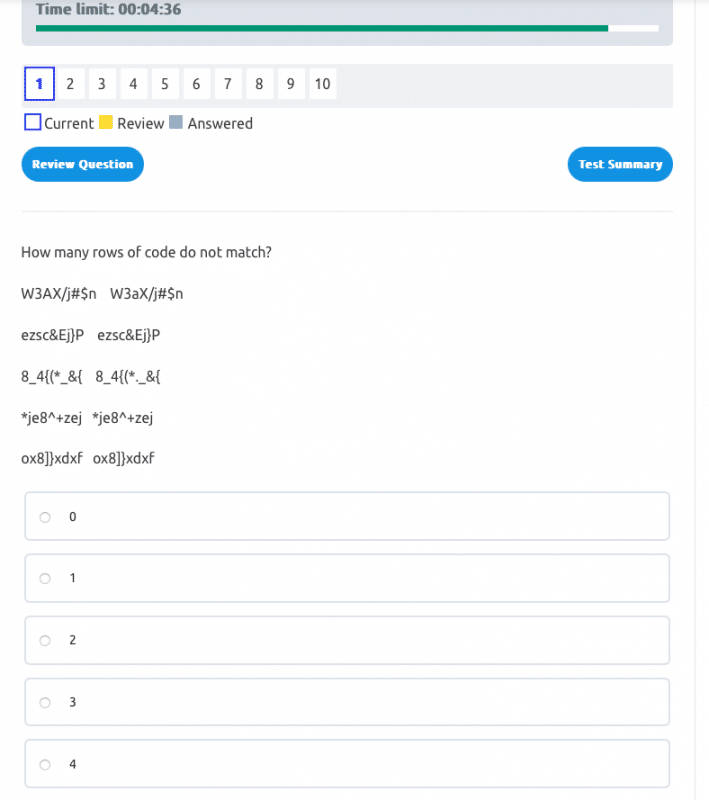Open question 8
This screenshot has width=709, height=800.
(x=259, y=84)
